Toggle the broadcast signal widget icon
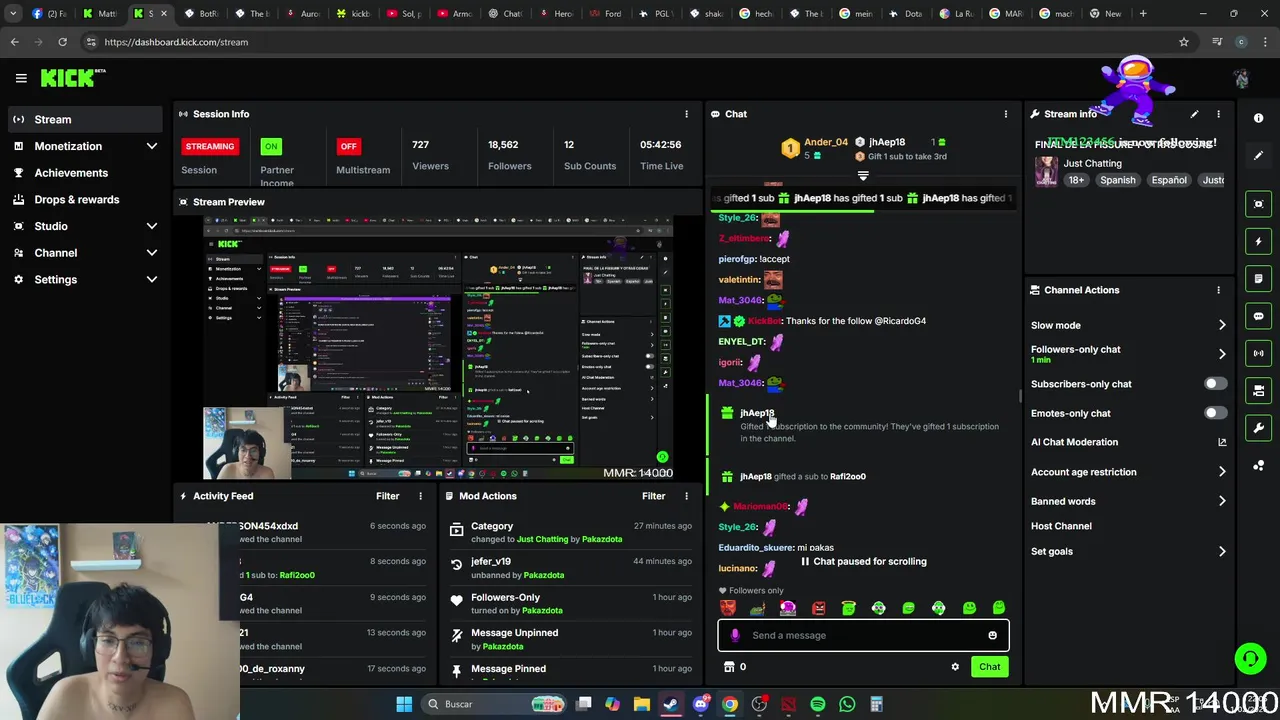Image resolution: width=1280 pixels, height=720 pixels. click(x=1258, y=353)
